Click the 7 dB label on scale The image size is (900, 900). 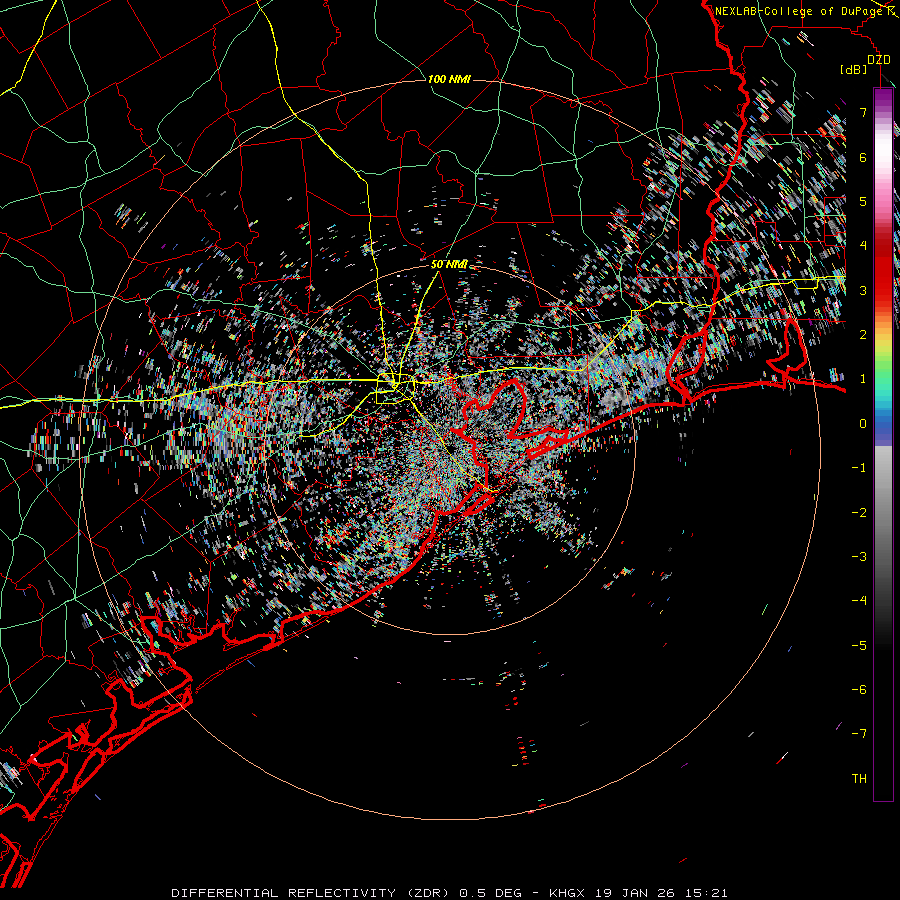pyautogui.click(x=863, y=112)
